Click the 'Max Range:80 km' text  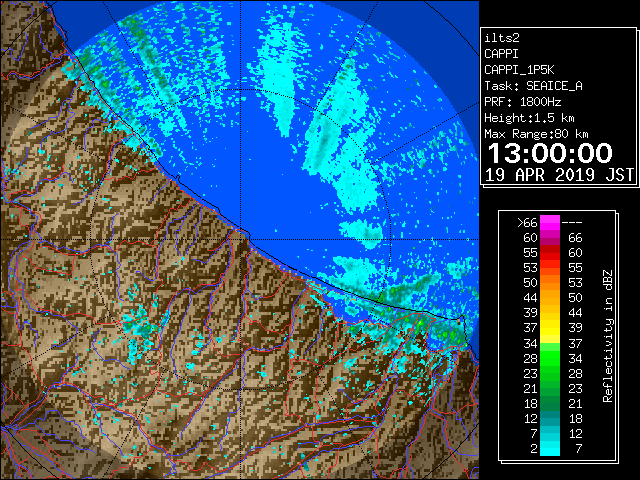pos(536,134)
